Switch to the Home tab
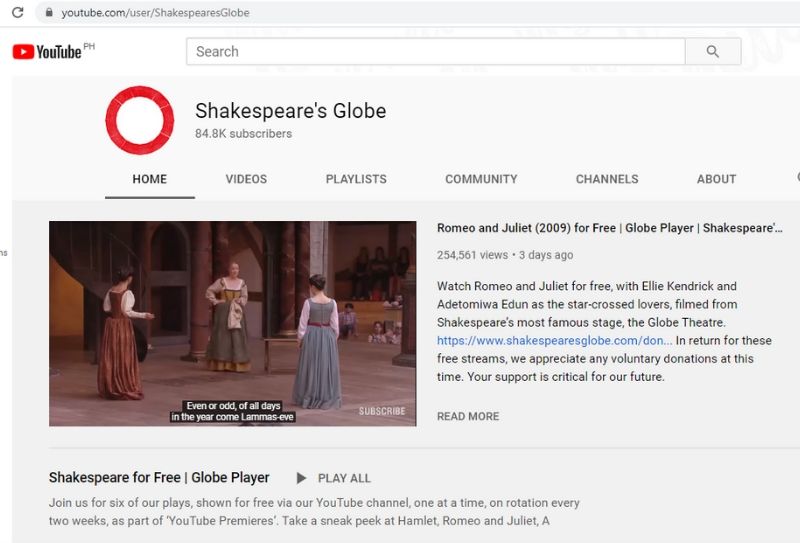The width and height of the screenshot is (800, 543). (149, 179)
